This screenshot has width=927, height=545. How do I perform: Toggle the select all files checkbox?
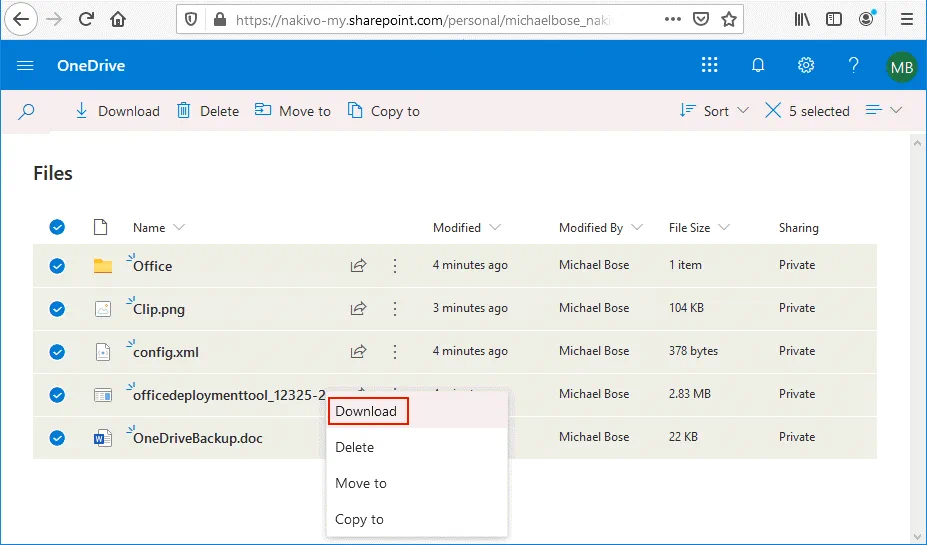(x=57, y=228)
